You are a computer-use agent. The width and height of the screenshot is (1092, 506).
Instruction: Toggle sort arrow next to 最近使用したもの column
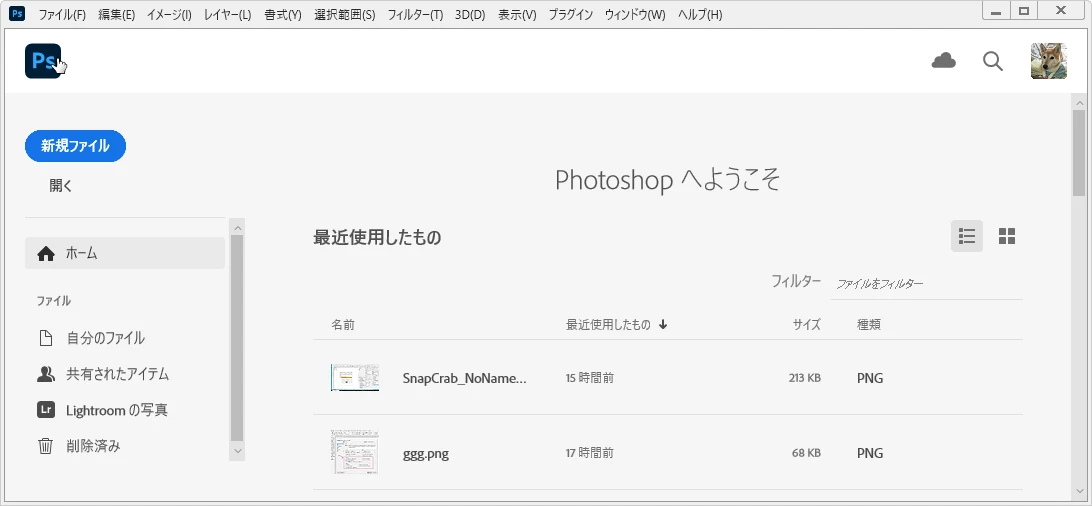663,324
